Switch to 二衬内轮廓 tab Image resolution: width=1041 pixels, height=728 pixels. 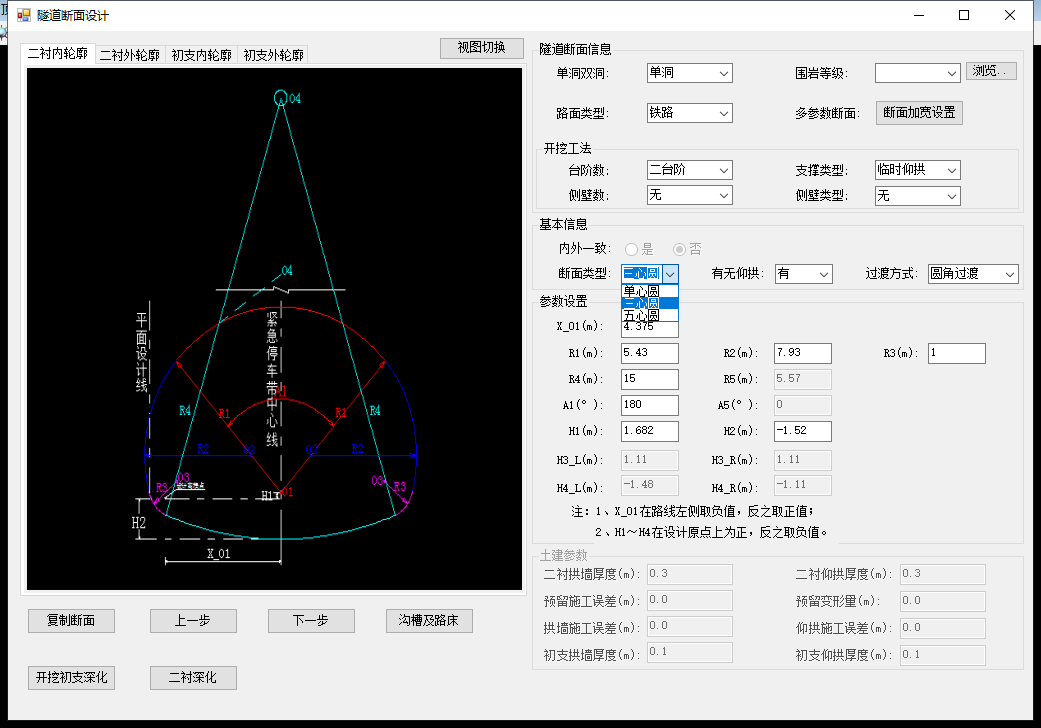click(x=58, y=54)
